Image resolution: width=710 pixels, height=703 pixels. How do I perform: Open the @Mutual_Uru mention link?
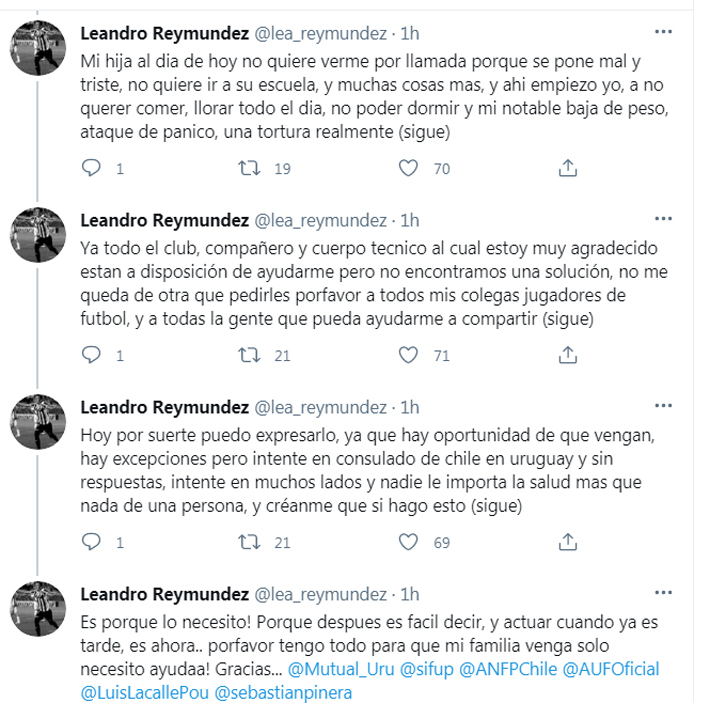tap(339, 669)
